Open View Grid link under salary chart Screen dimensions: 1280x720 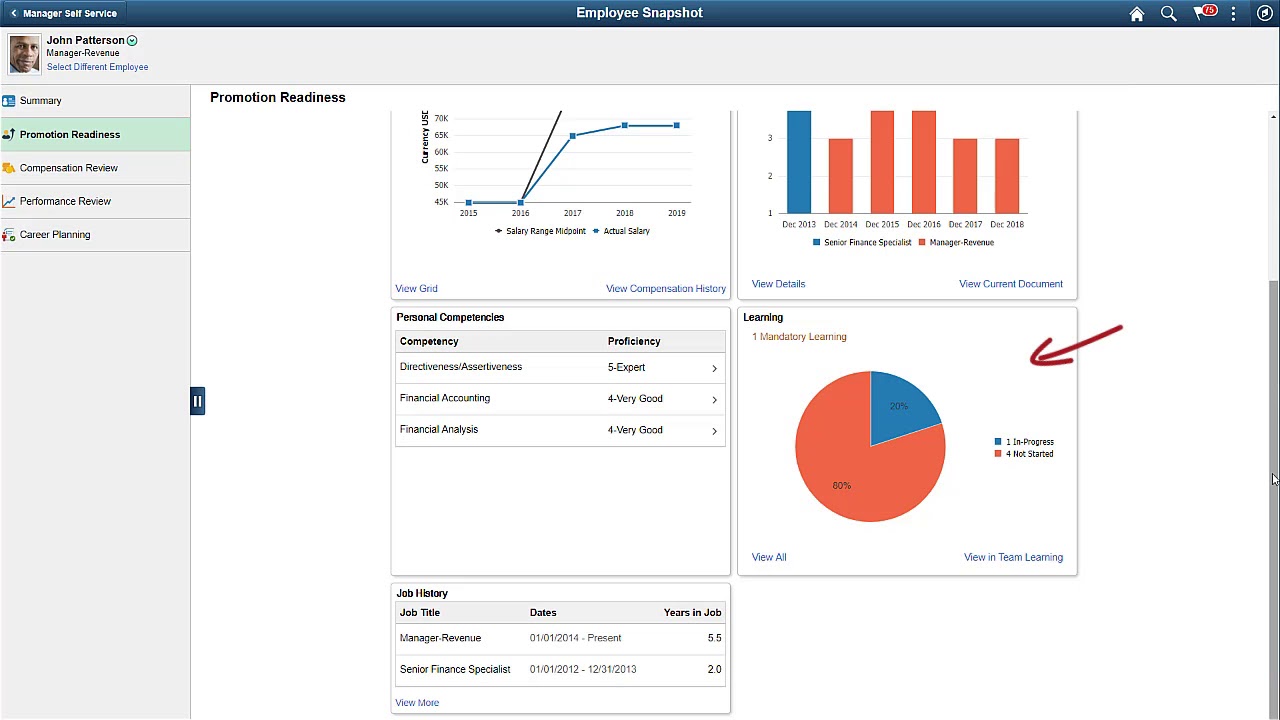[416, 289]
